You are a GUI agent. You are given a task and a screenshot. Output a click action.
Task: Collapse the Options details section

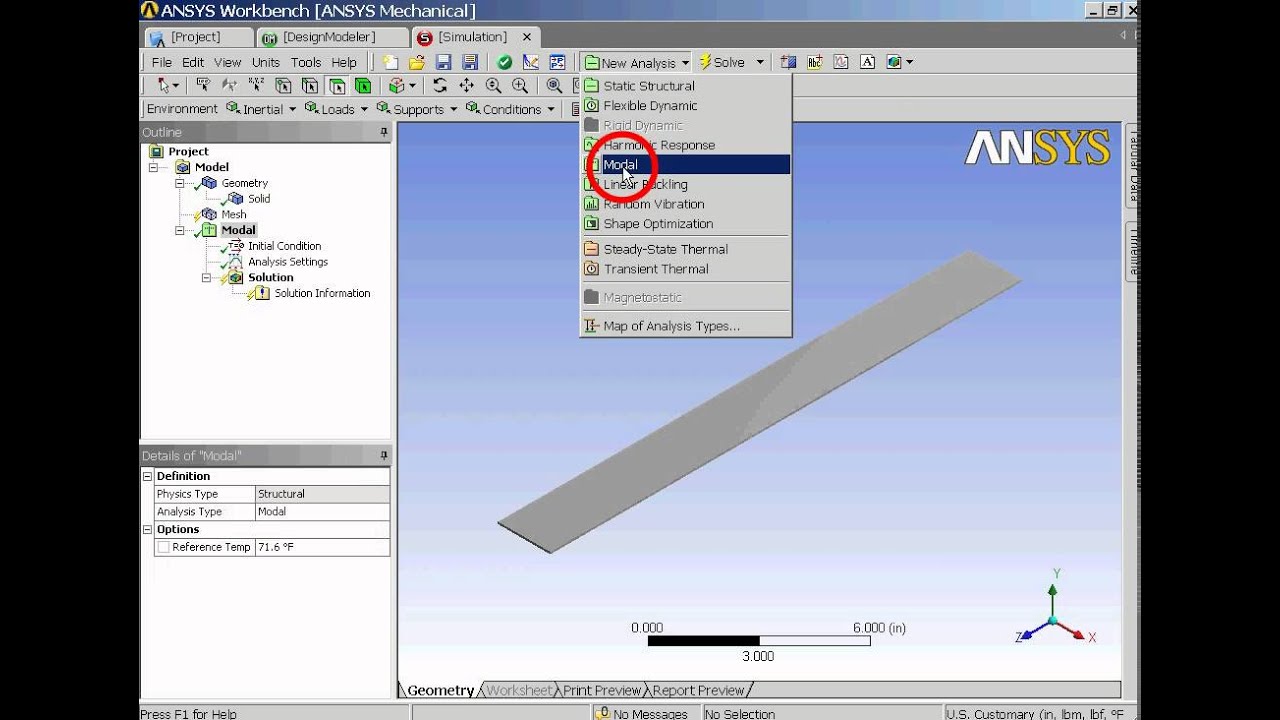[x=148, y=529]
